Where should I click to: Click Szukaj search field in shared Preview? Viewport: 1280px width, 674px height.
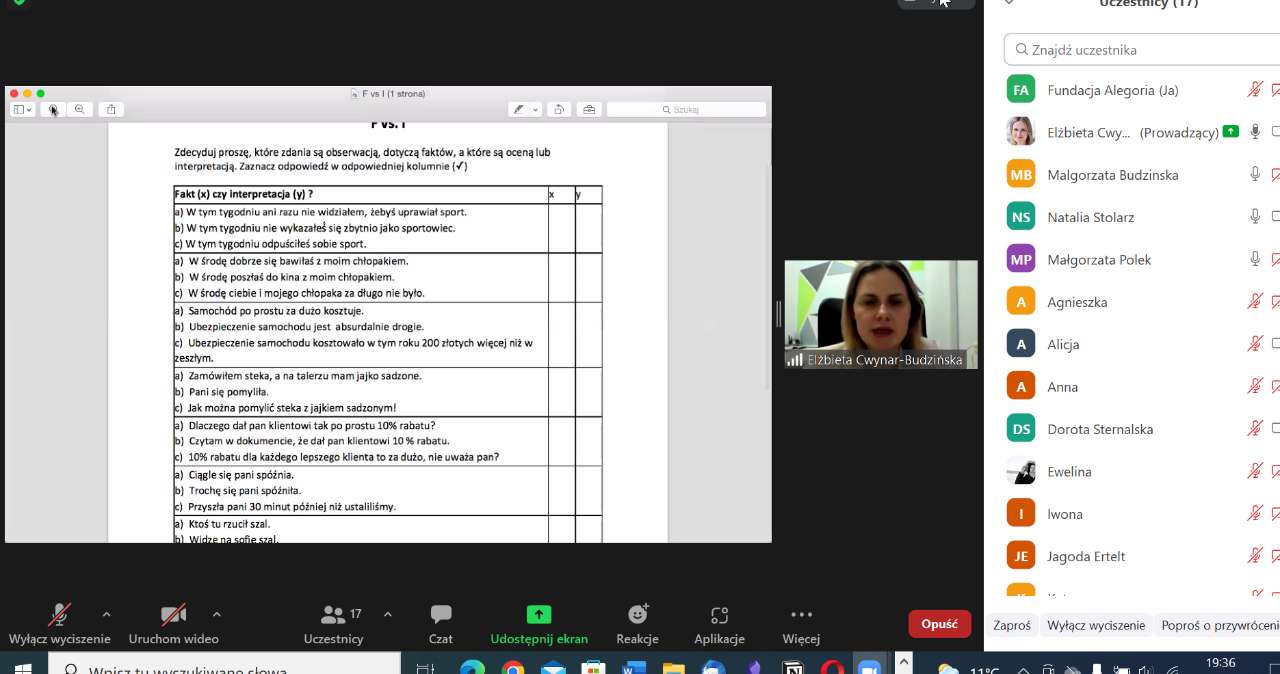coord(686,109)
